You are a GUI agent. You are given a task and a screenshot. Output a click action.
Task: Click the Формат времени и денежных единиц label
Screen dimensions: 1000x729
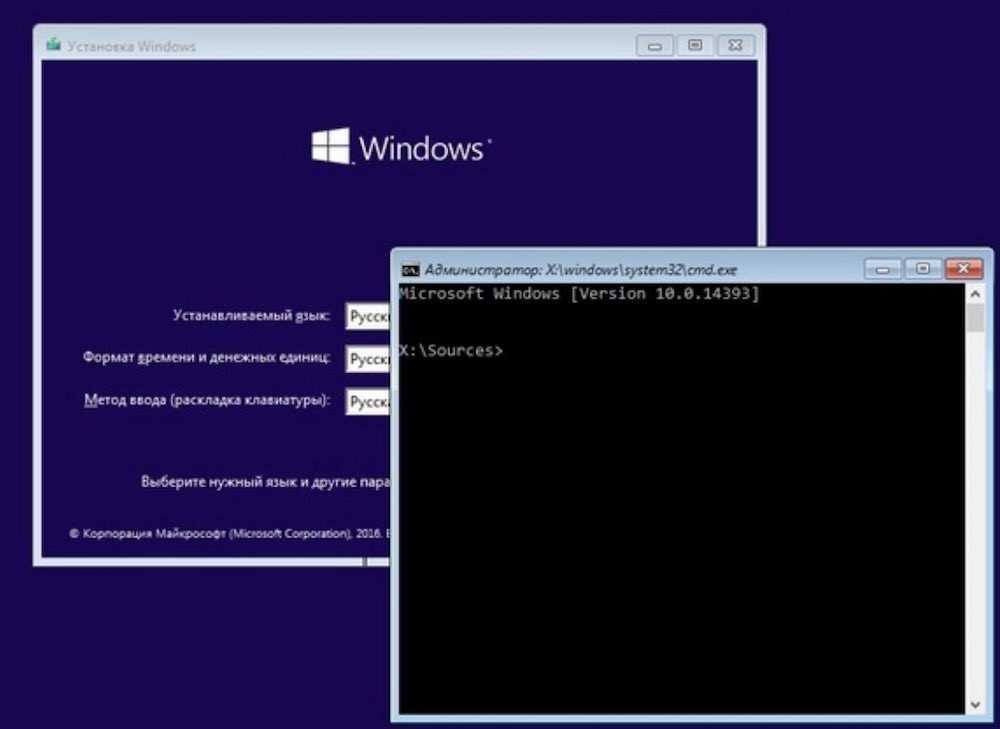pyautogui.click(x=207, y=357)
